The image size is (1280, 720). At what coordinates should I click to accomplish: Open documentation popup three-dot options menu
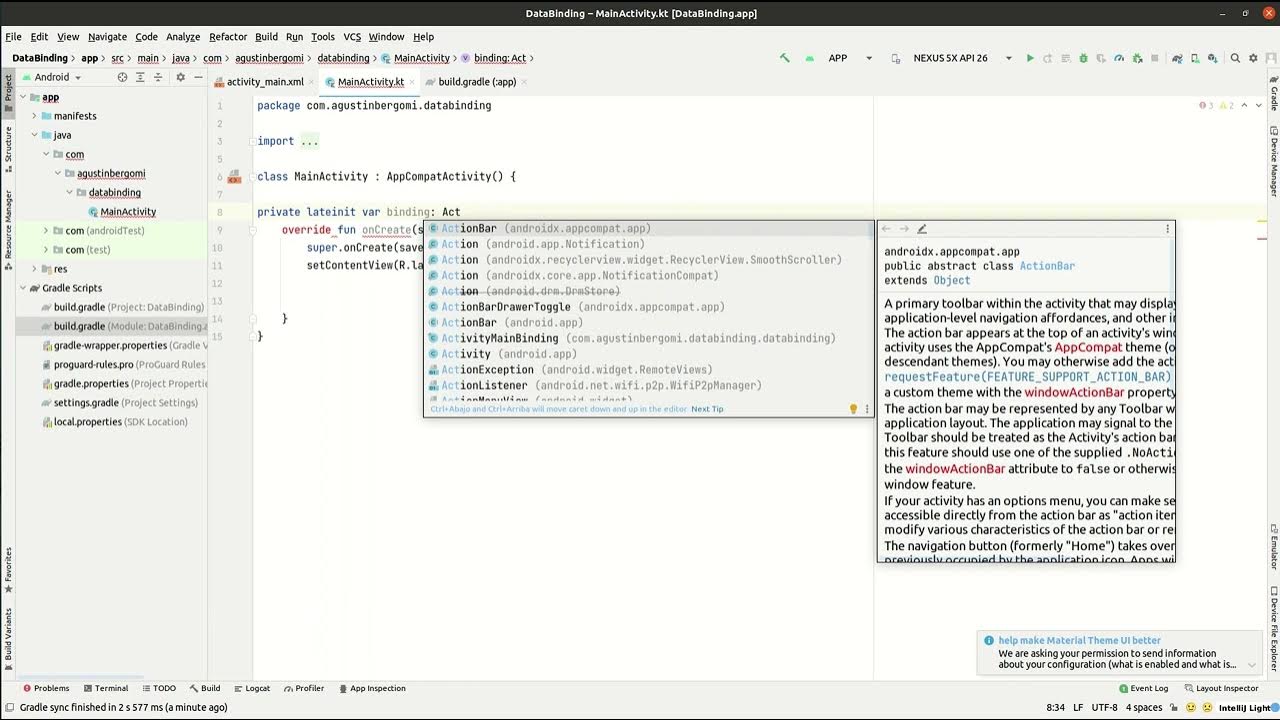[x=1167, y=229]
